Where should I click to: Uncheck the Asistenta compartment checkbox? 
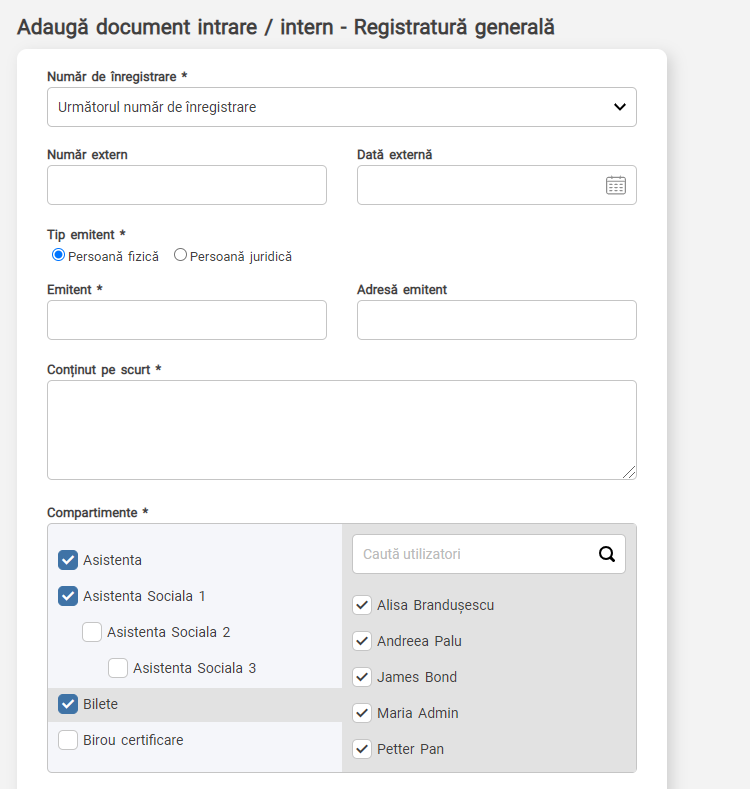[x=68, y=560]
